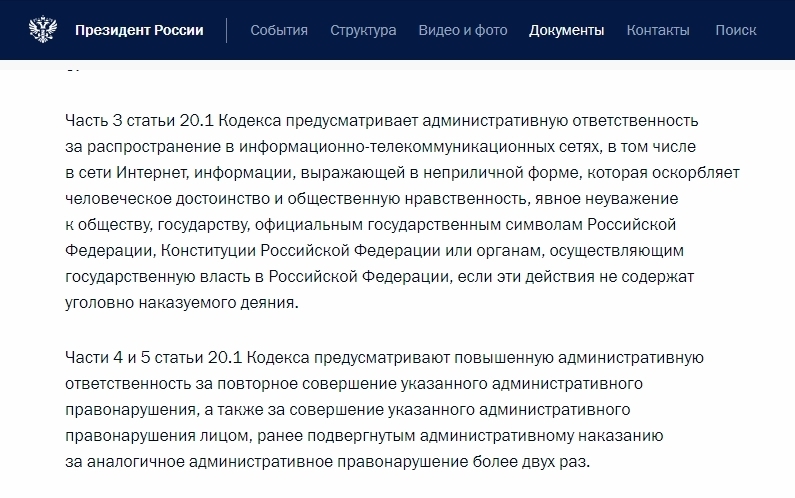Open the Поиск site search
The height and width of the screenshot is (498, 795).
point(736,30)
